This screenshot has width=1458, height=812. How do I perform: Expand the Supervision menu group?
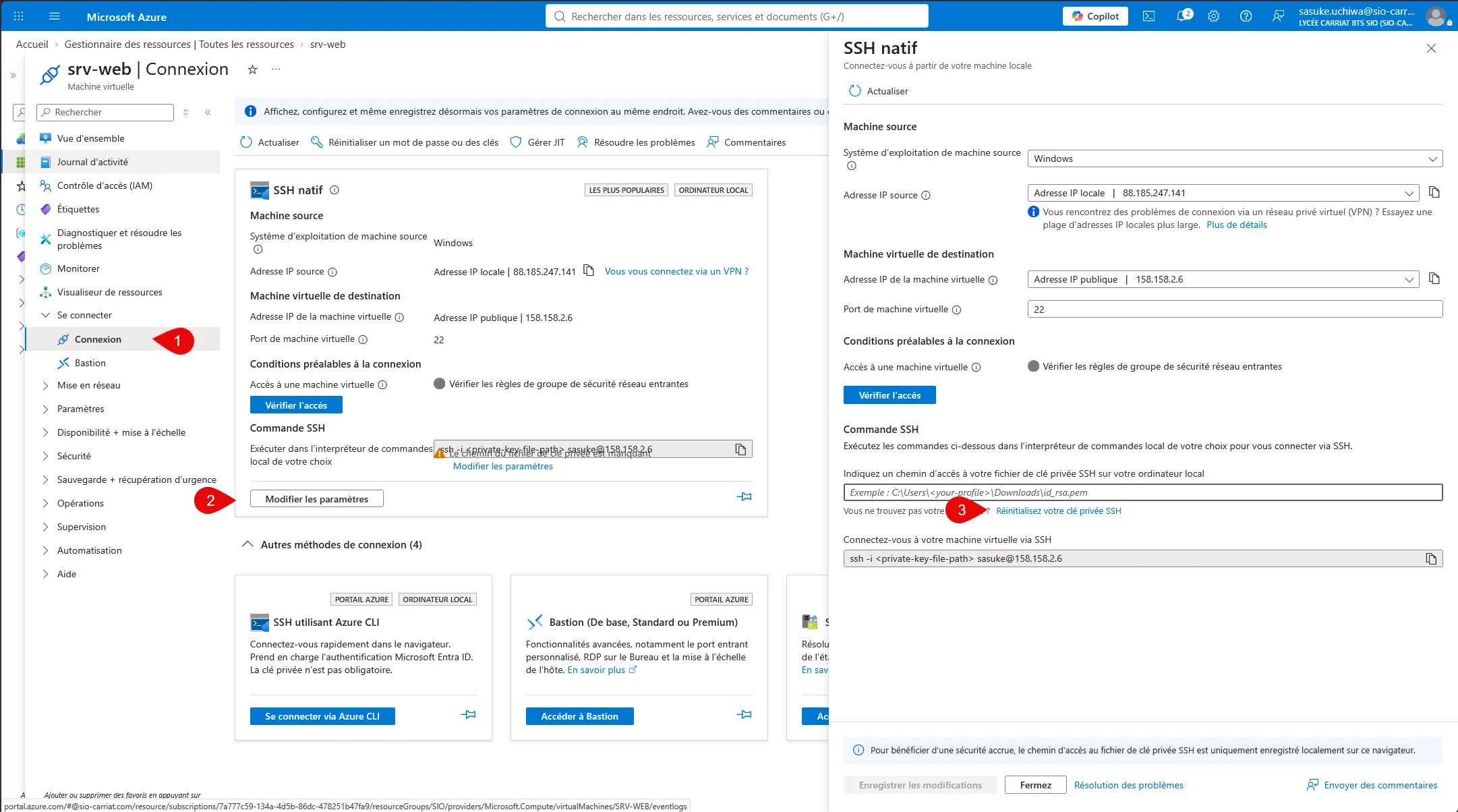pos(45,527)
